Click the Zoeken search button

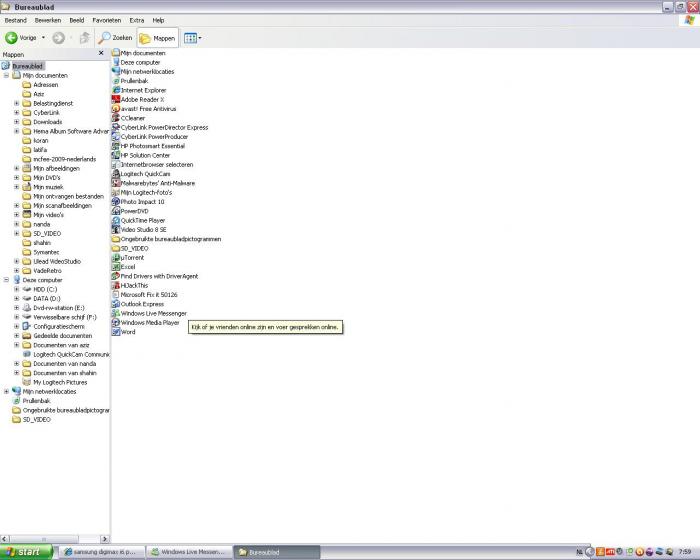click(115, 38)
